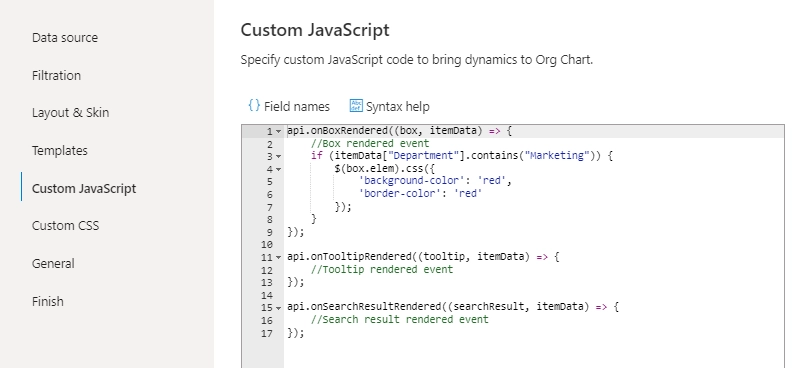811x368 pixels.
Task: Open the Filtration settings step
Action: [56, 75]
